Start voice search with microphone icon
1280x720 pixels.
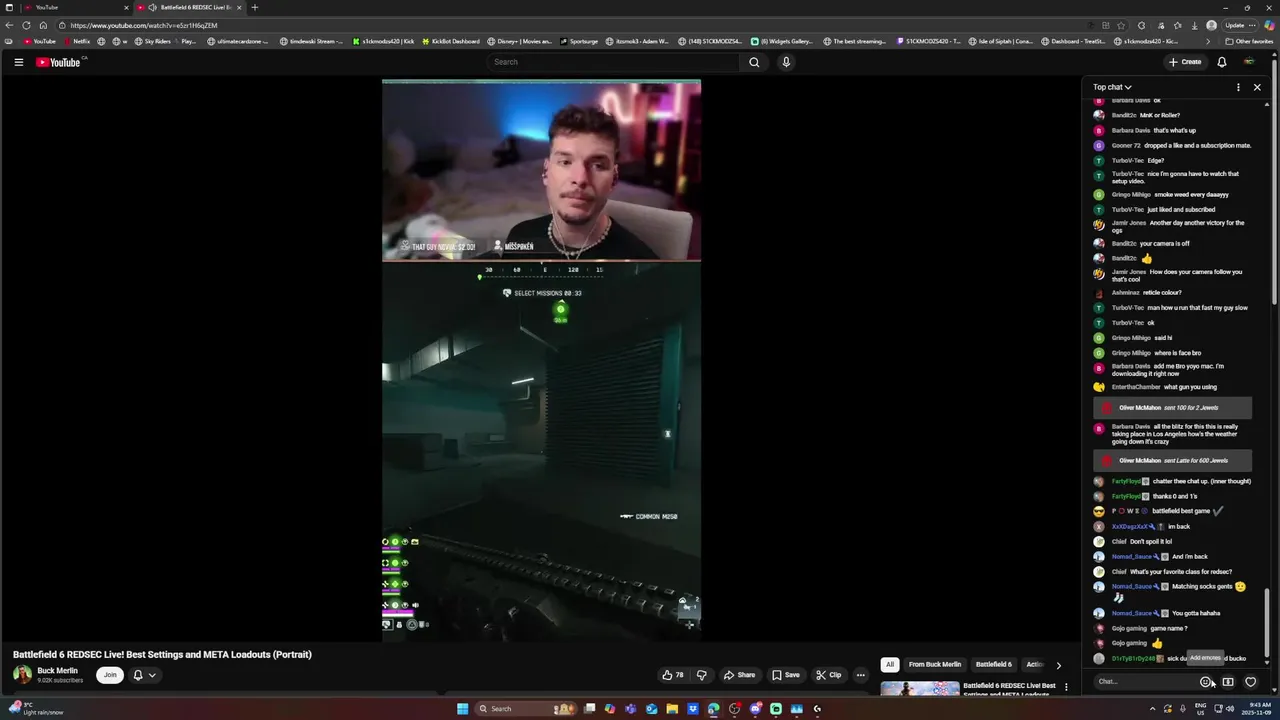coord(786,62)
